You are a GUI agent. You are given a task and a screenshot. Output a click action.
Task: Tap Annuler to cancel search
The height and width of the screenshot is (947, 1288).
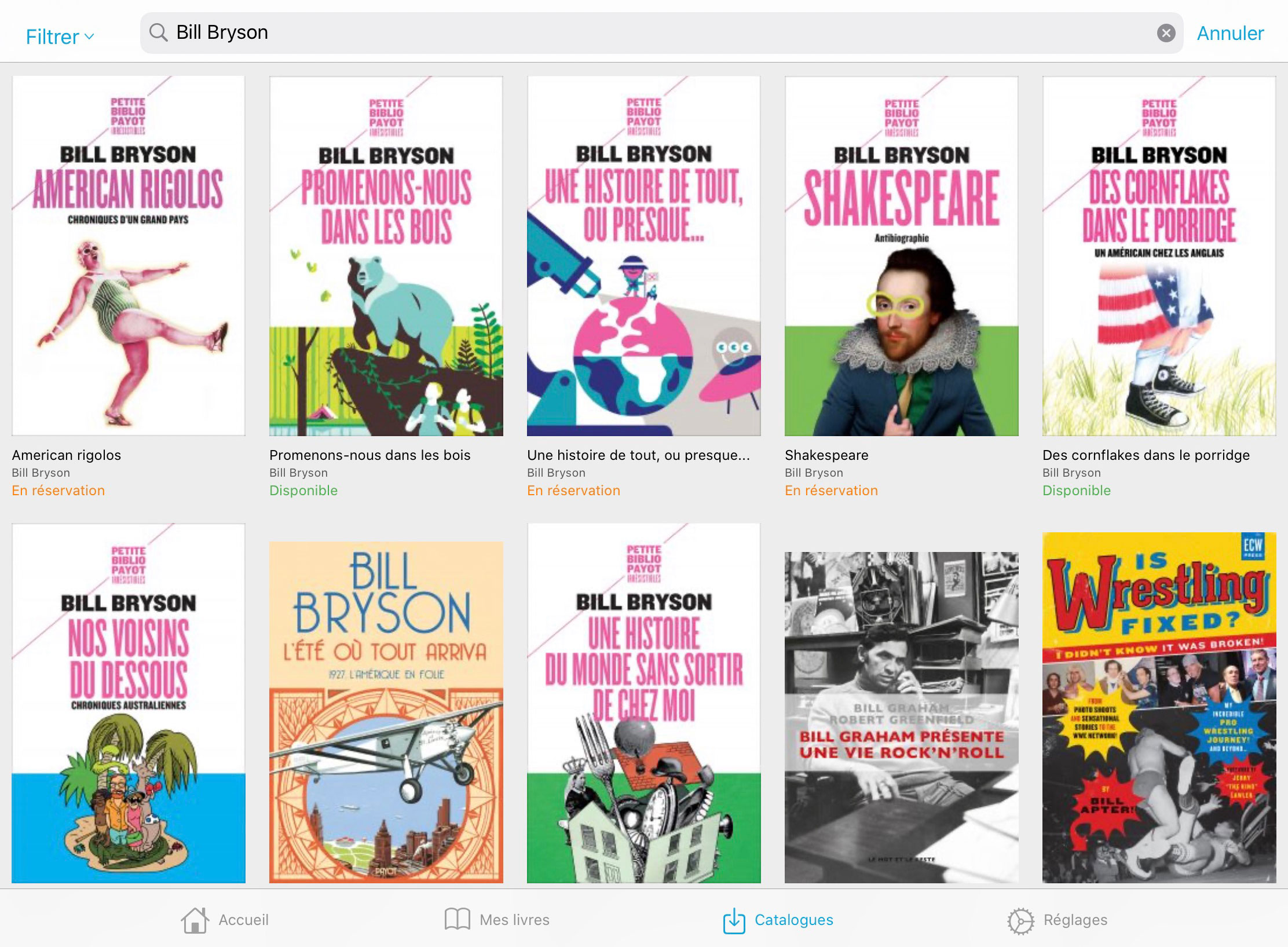(1230, 33)
